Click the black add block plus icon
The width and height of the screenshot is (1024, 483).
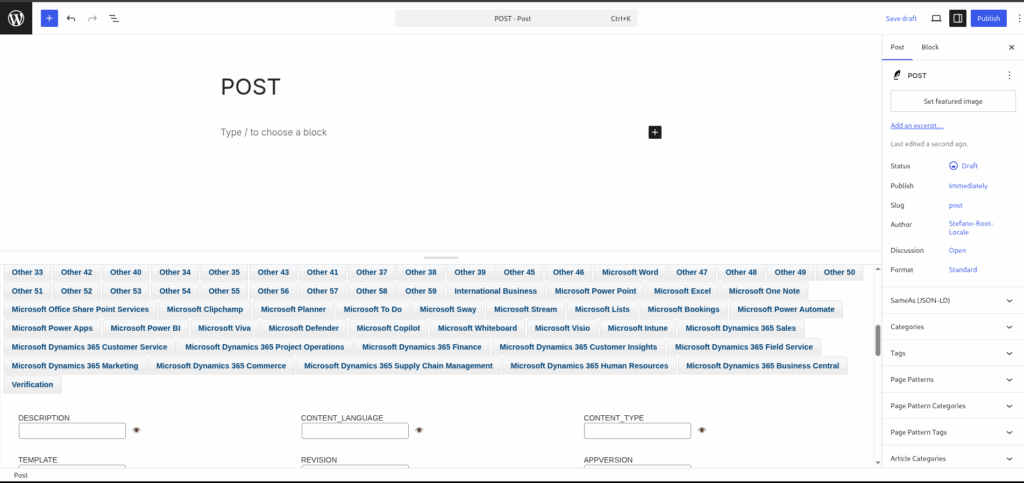coord(655,132)
